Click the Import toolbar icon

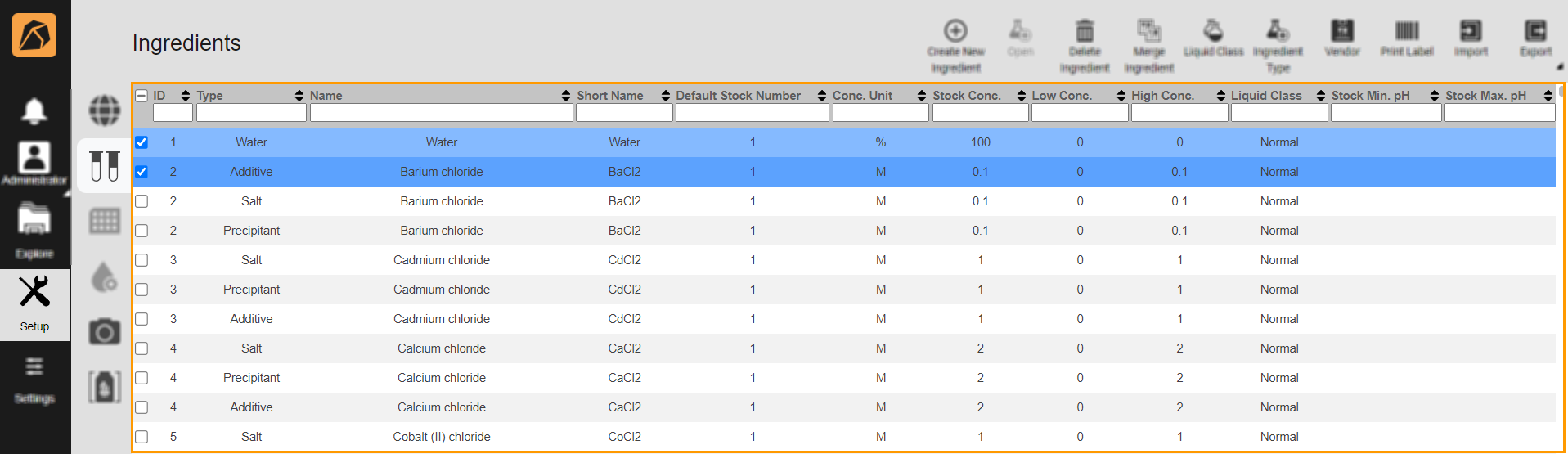[1470, 32]
